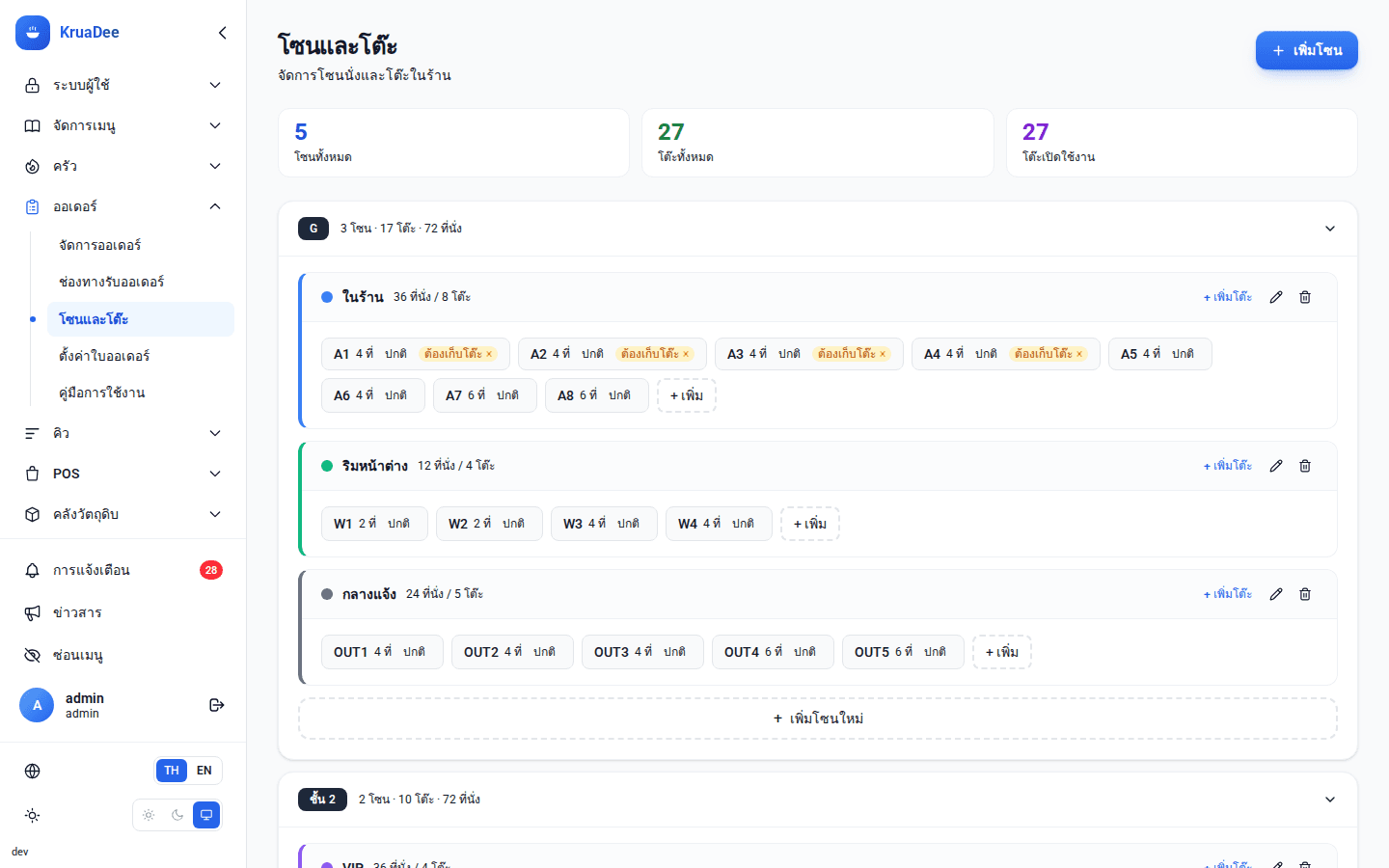Click เพิ่ม button after table W4

click(810, 524)
